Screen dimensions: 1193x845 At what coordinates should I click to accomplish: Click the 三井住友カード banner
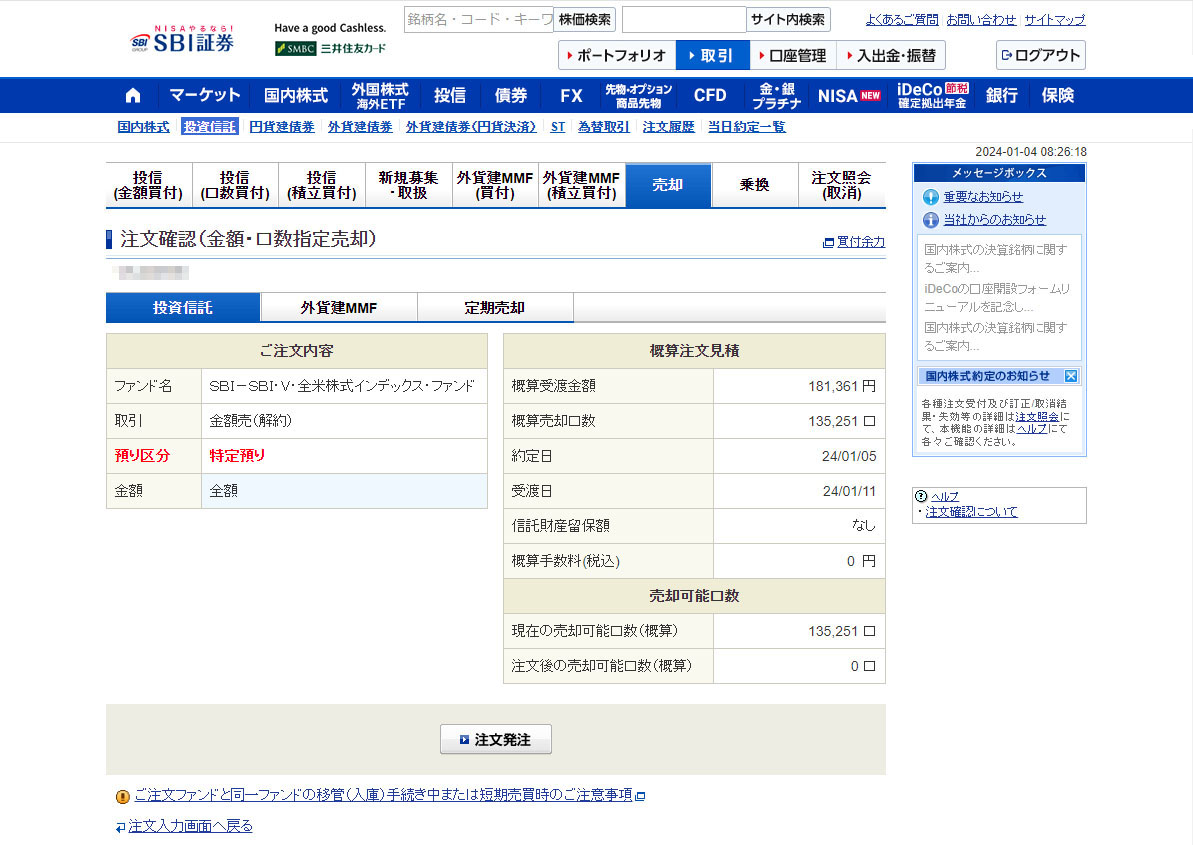point(330,48)
